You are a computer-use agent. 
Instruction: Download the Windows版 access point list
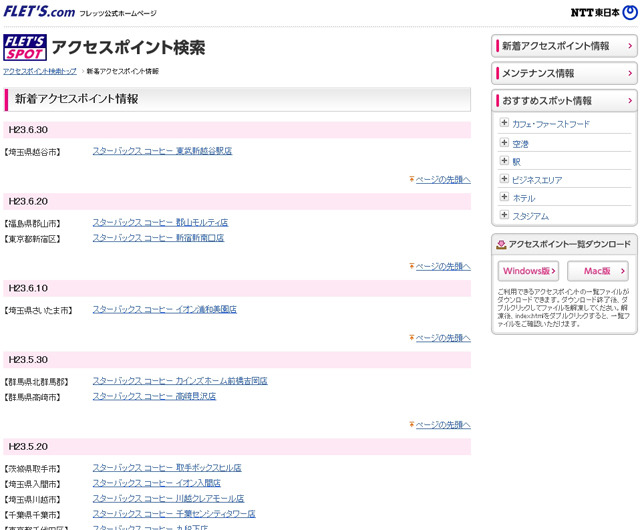click(528, 271)
